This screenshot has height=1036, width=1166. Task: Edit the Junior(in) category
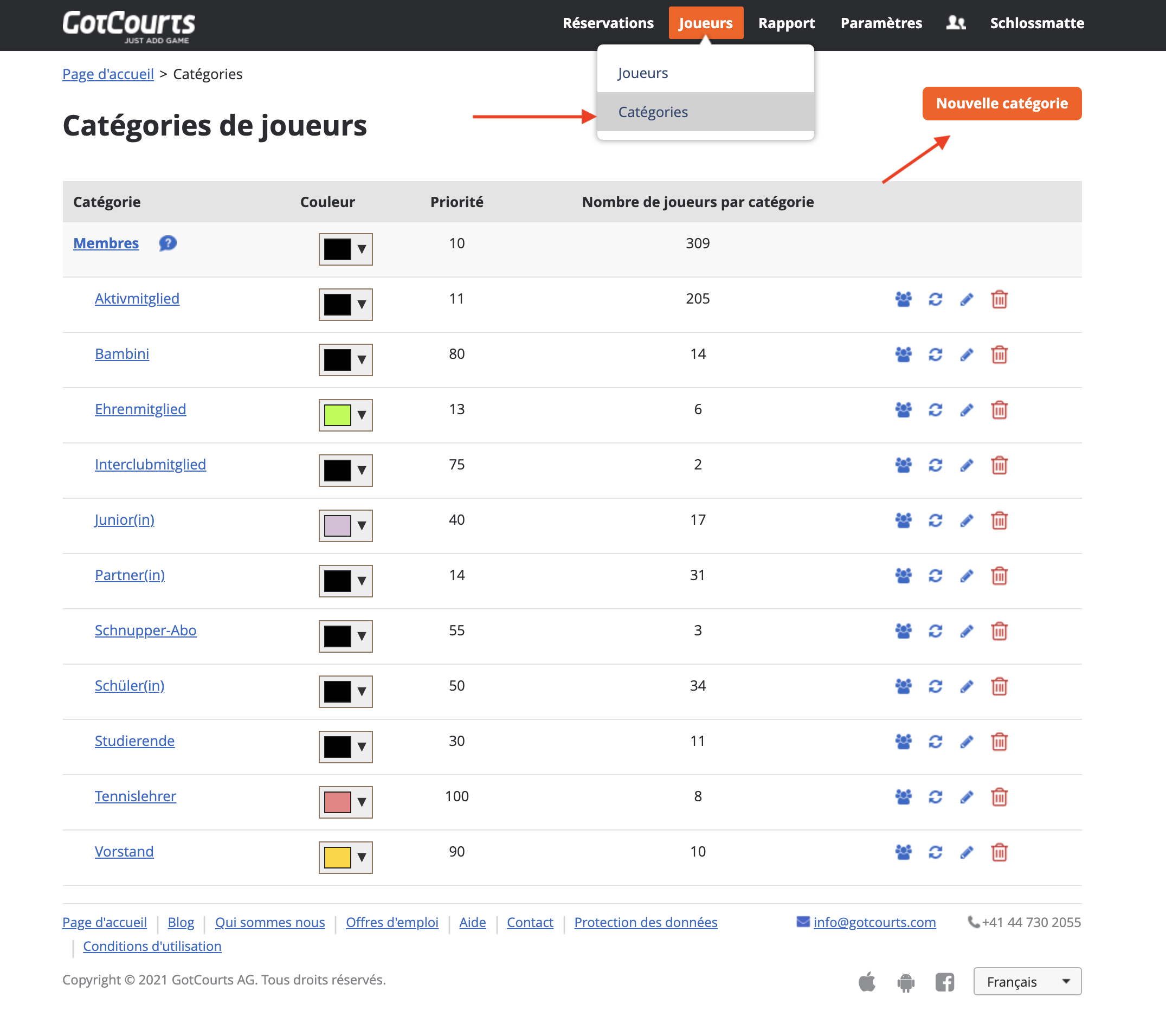pyautogui.click(x=967, y=520)
